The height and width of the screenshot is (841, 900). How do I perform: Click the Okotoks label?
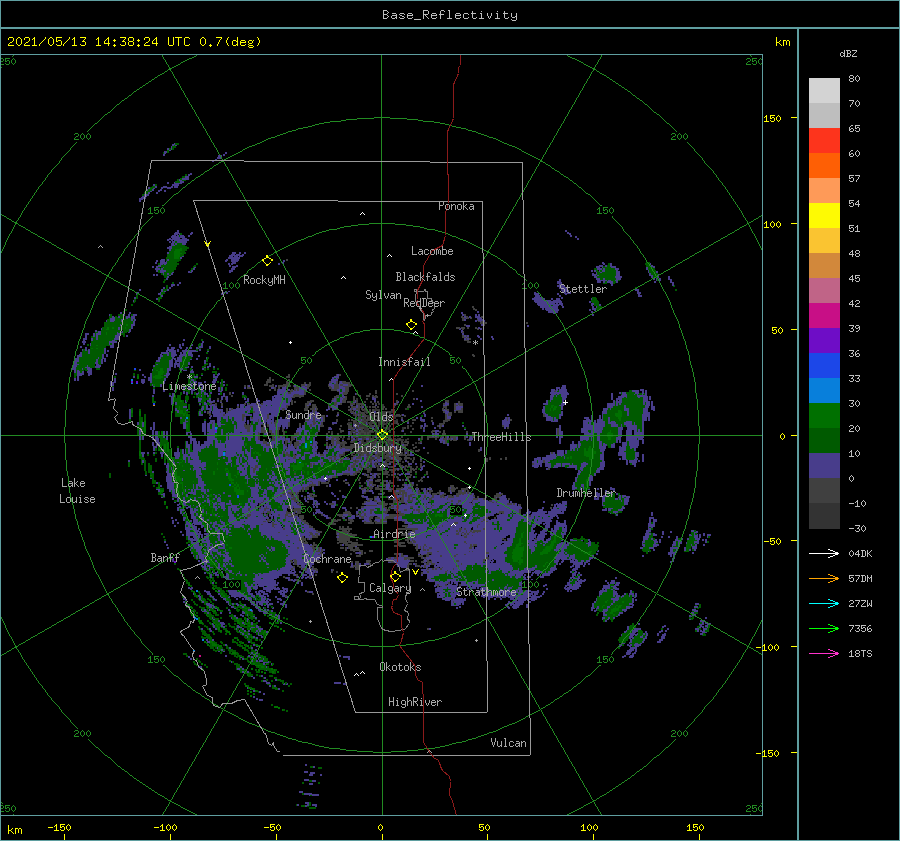point(400,667)
